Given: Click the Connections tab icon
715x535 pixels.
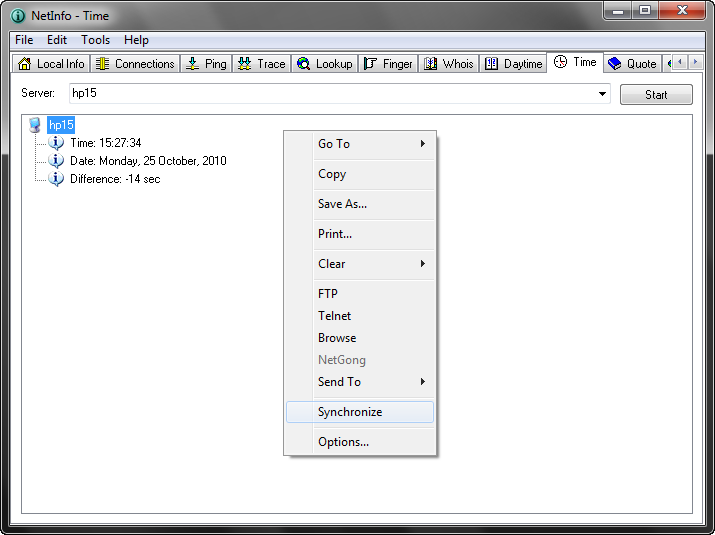Looking at the screenshot, I should click(103, 64).
